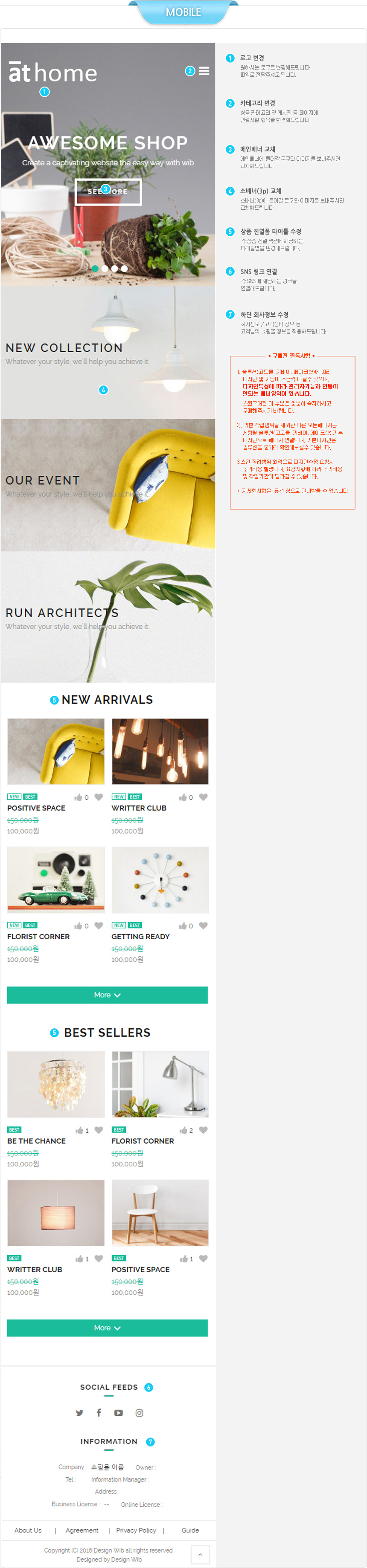Open the New Collection banner

pyautogui.click(x=108, y=353)
